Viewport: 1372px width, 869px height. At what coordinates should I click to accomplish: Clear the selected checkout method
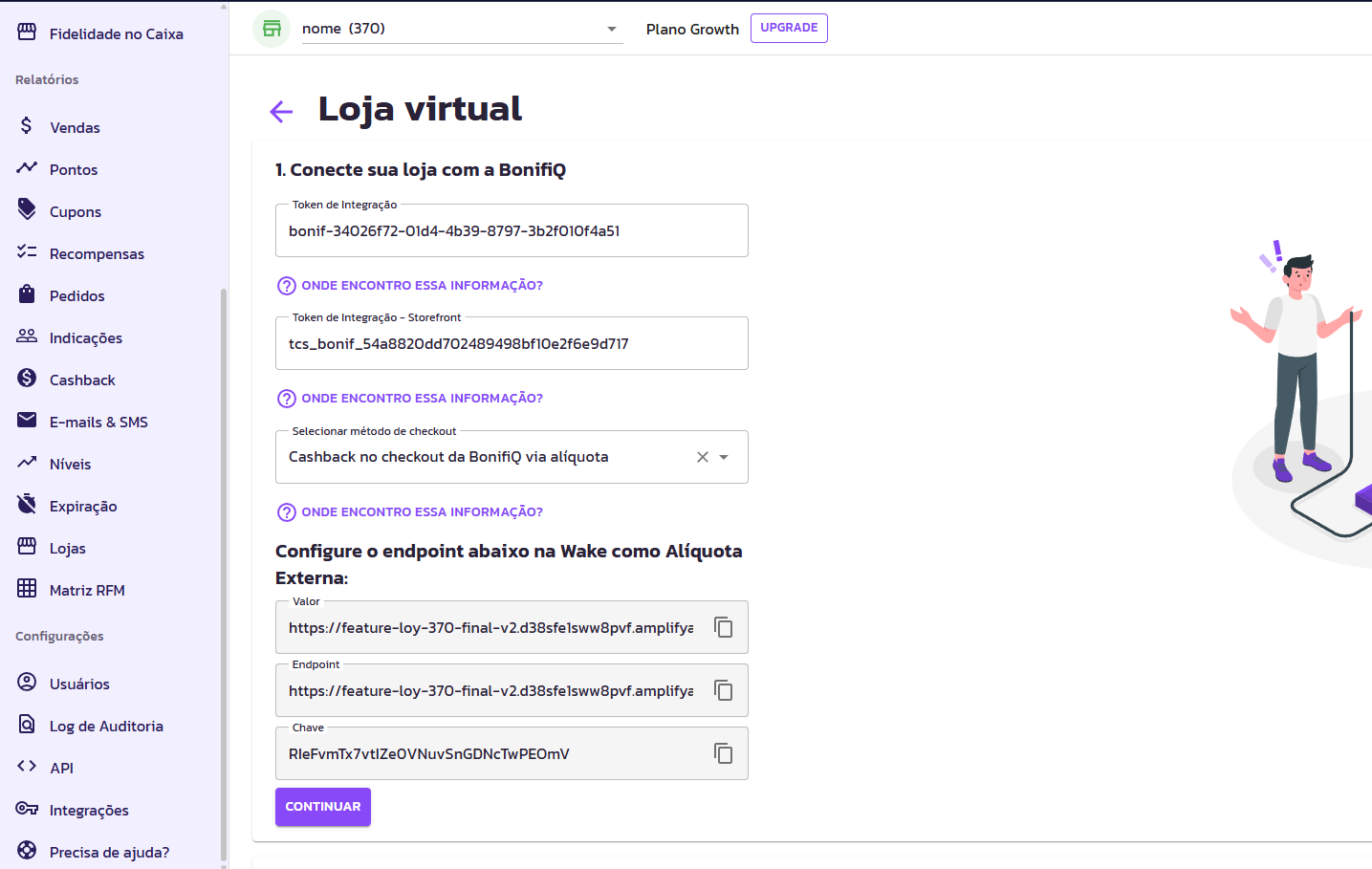(x=703, y=457)
